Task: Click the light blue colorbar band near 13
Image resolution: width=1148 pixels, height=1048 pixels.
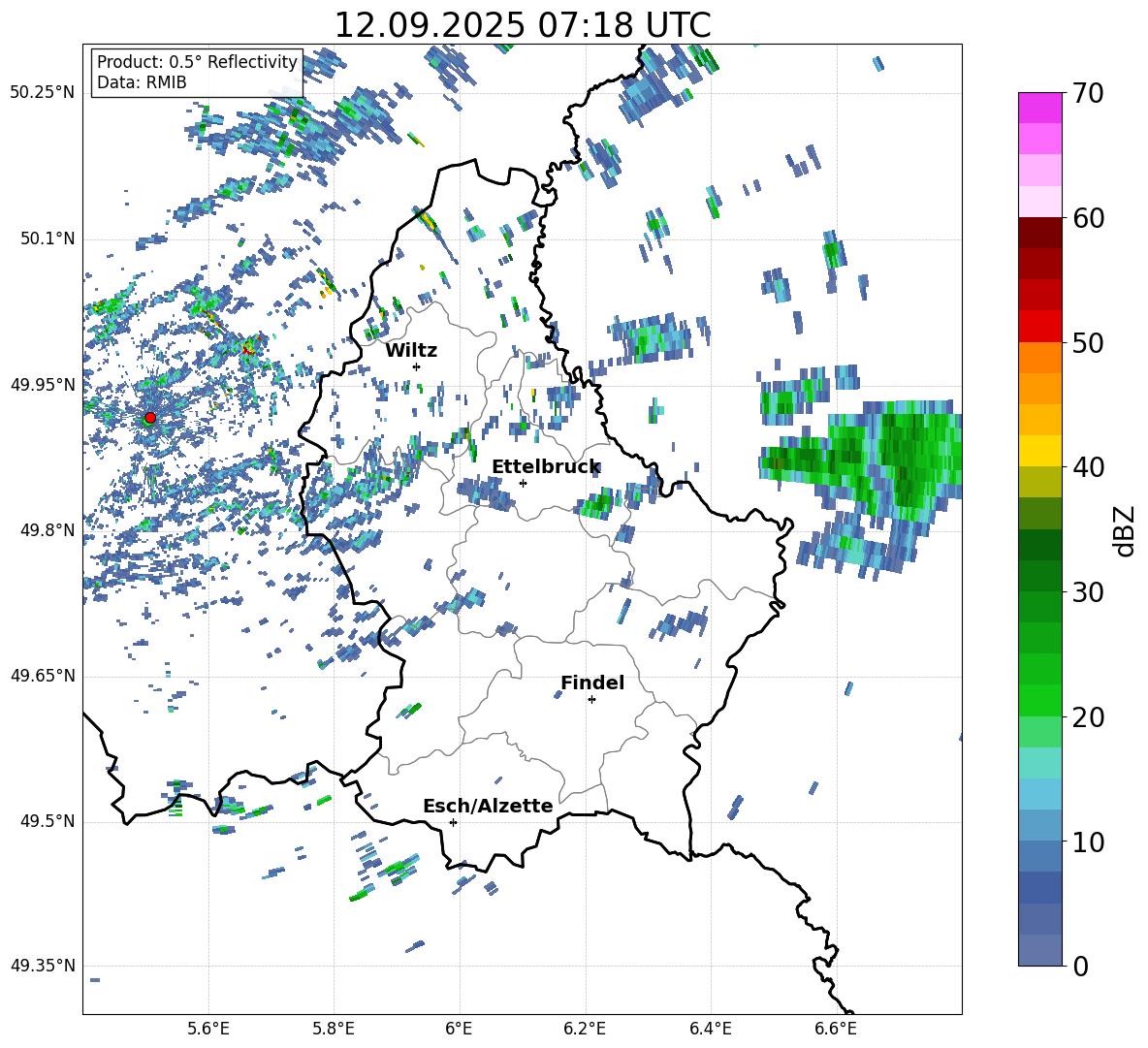Action: (1039, 794)
